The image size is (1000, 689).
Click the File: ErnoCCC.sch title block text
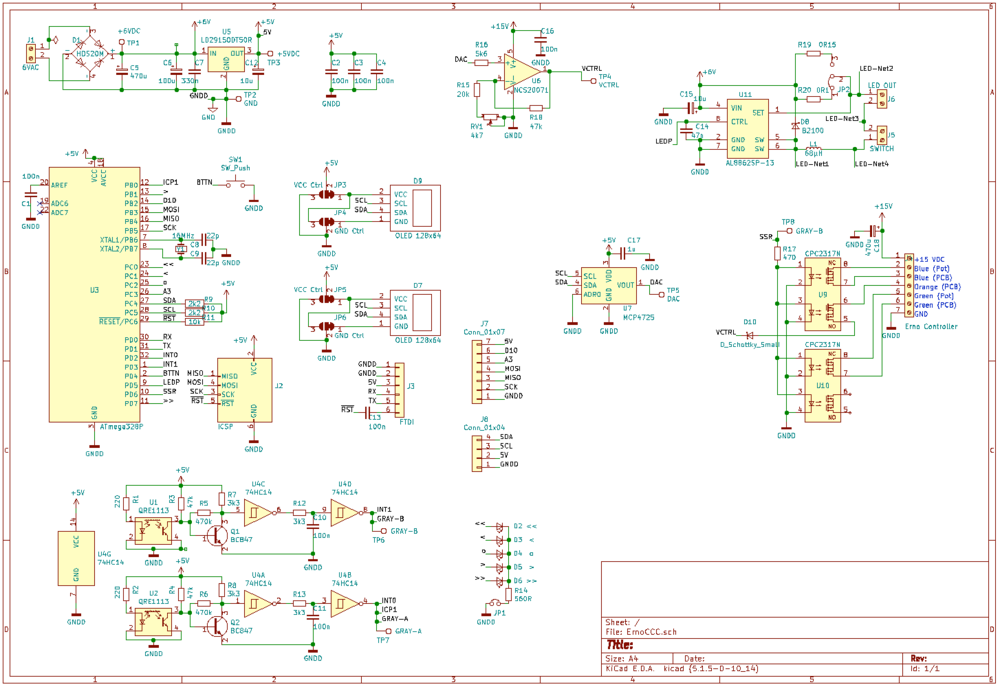[x=641, y=632]
